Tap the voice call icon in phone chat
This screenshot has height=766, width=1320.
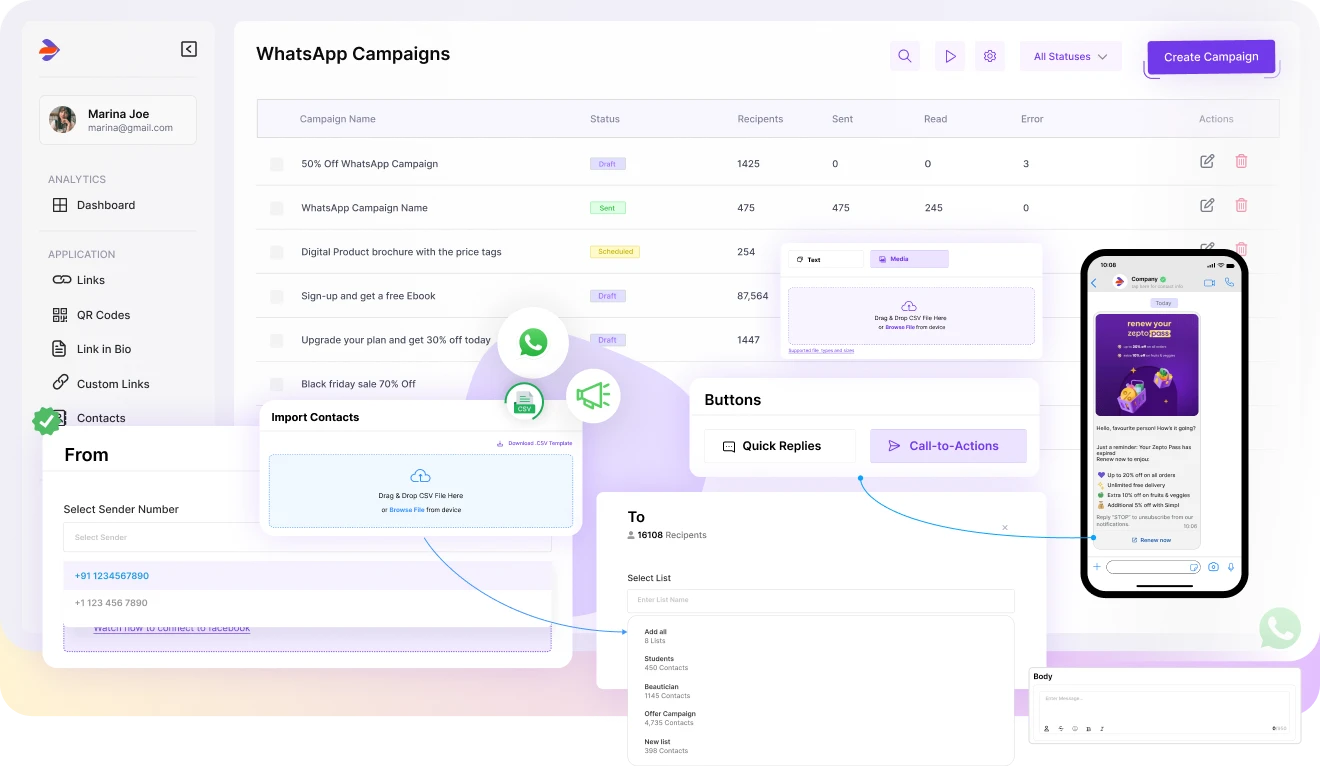[1229, 283]
